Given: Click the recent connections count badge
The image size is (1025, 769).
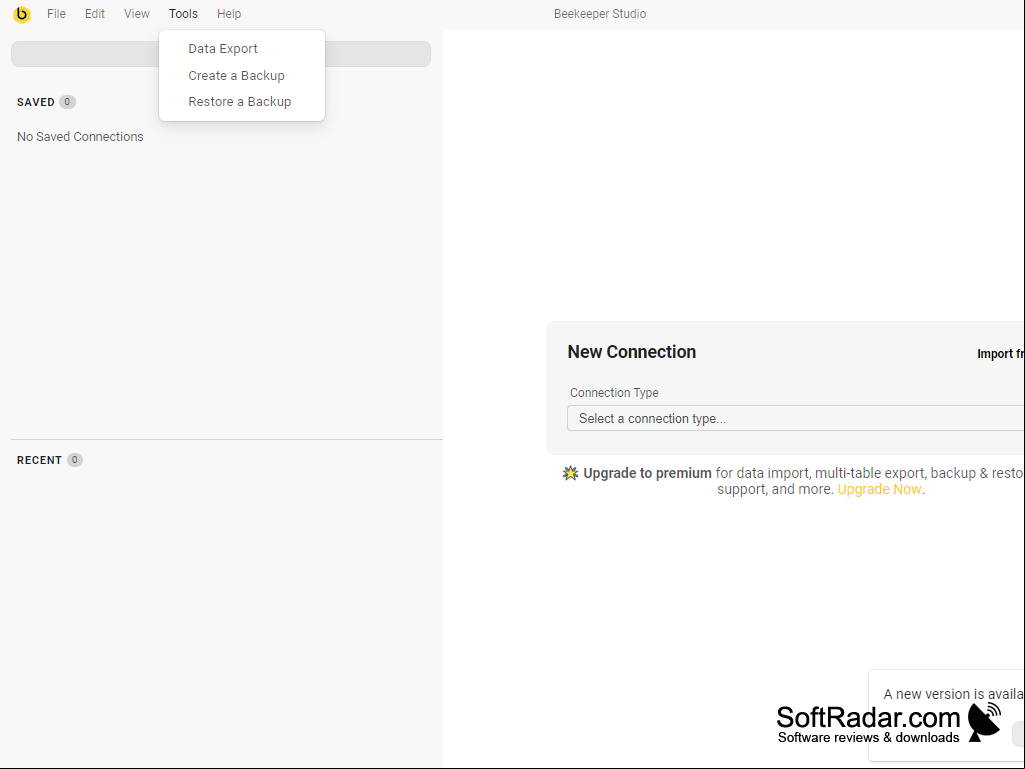Looking at the screenshot, I should point(75,460).
